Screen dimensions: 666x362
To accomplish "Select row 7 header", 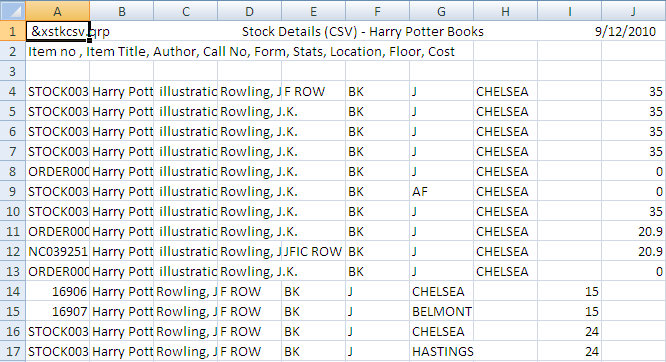I will click(x=13, y=151).
